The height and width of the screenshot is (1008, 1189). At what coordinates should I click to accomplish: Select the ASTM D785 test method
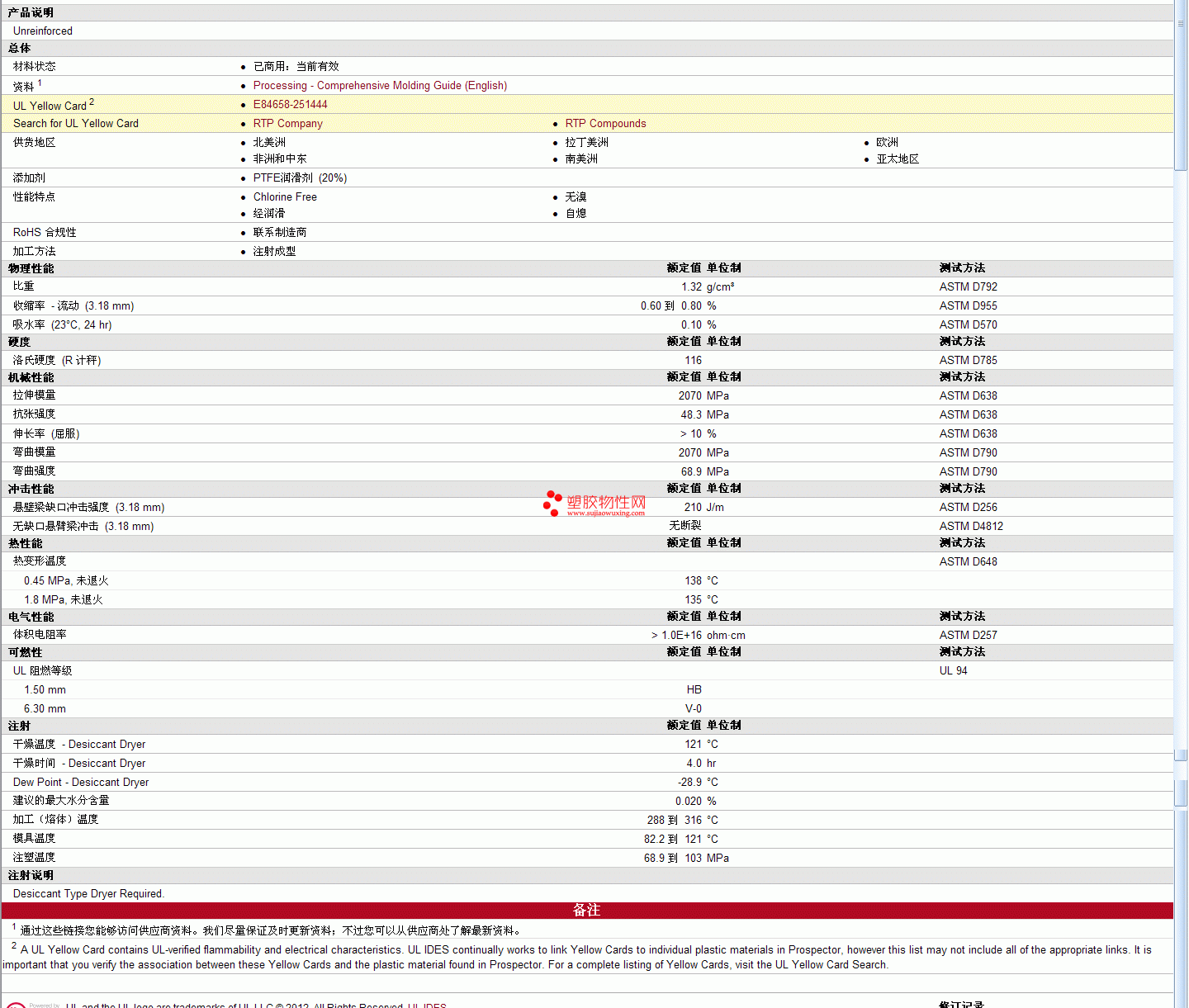968,360
